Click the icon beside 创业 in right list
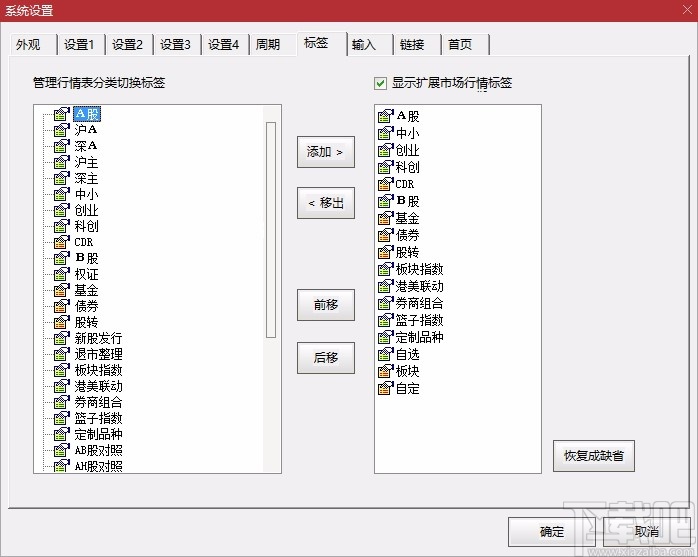The height and width of the screenshot is (557, 698). [x=386, y=150]
